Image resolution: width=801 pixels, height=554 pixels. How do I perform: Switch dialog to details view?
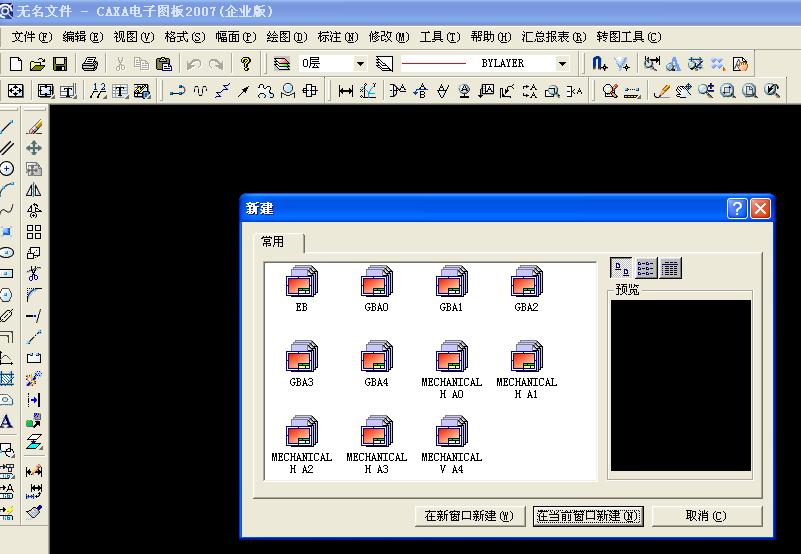tap(670, 268)
